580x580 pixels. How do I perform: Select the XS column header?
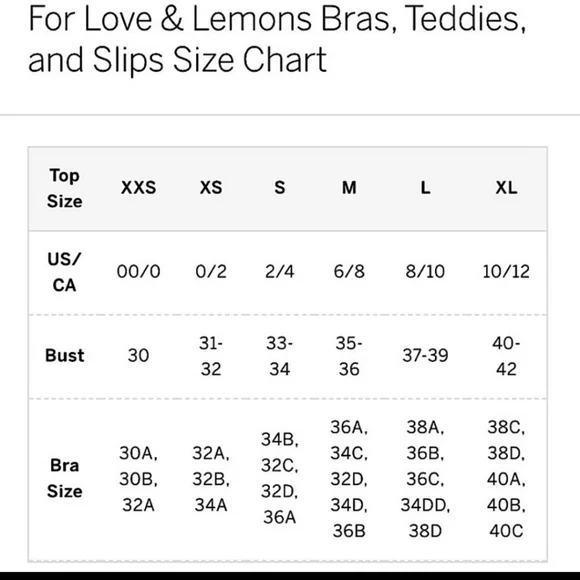tap(211, 188)
